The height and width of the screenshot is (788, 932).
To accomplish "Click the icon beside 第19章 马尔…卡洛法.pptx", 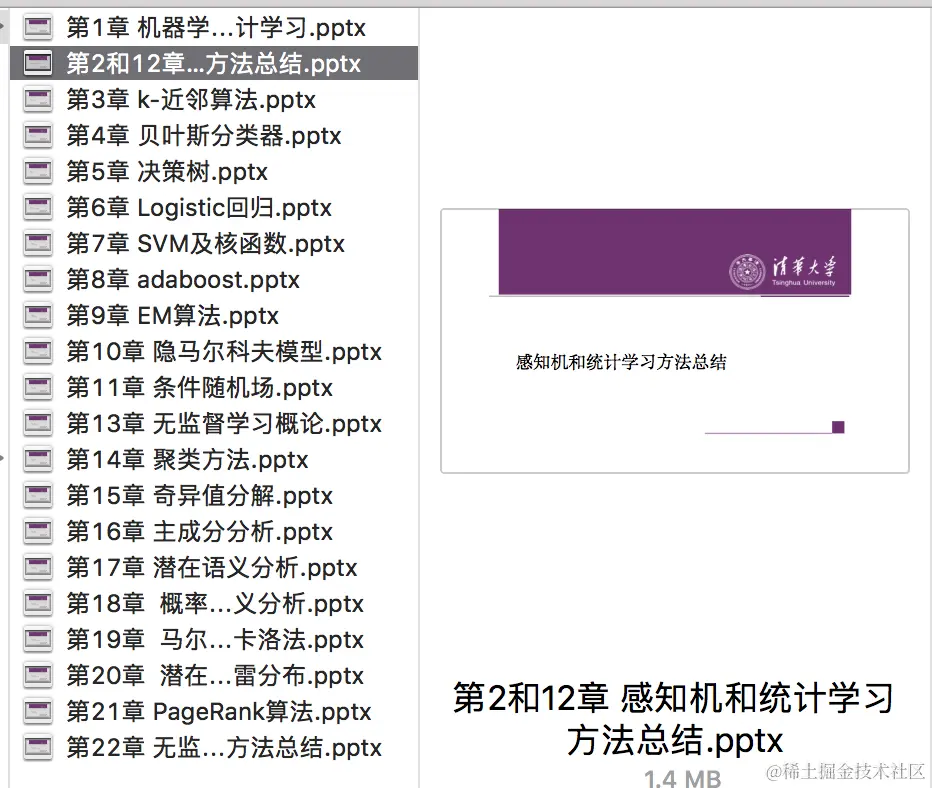I will [x=37, y=639].
